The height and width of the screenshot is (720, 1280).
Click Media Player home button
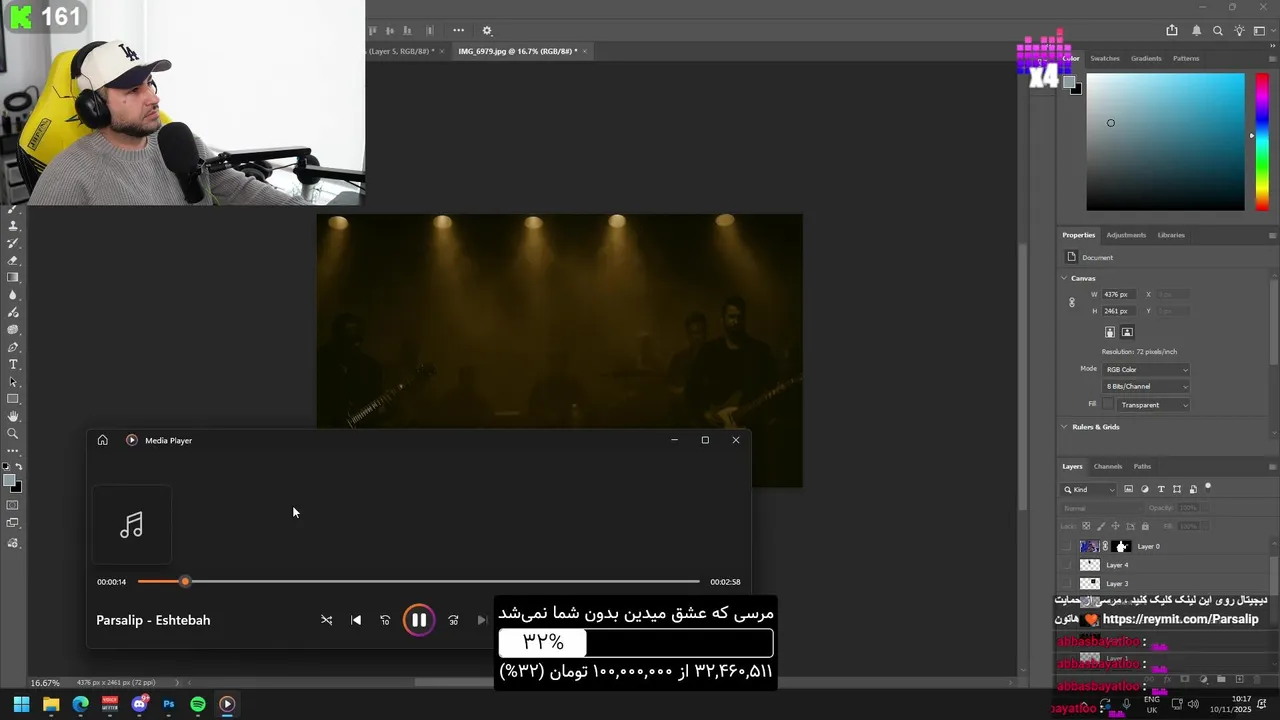coord(102,440)
